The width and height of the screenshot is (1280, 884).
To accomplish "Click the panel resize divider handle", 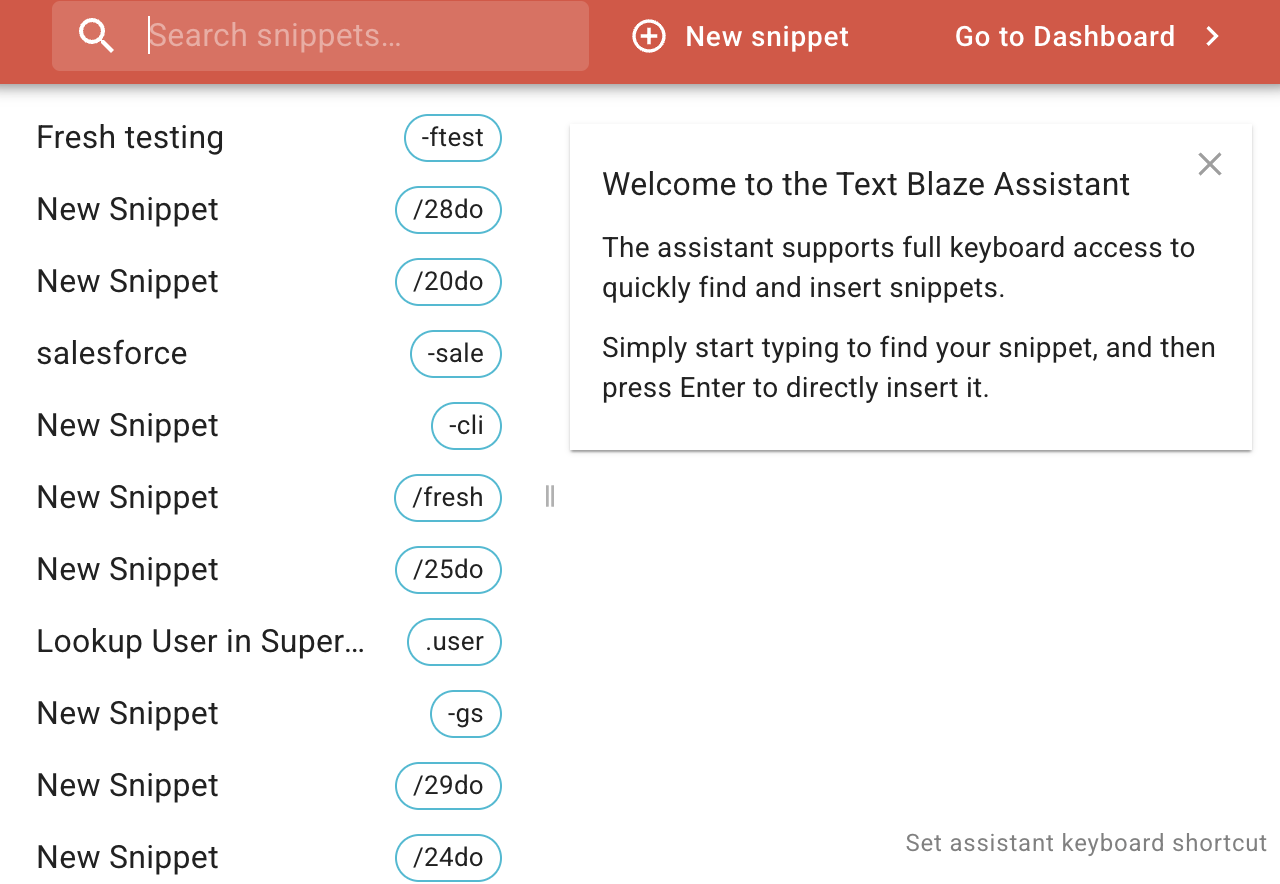I will [549, 496].
